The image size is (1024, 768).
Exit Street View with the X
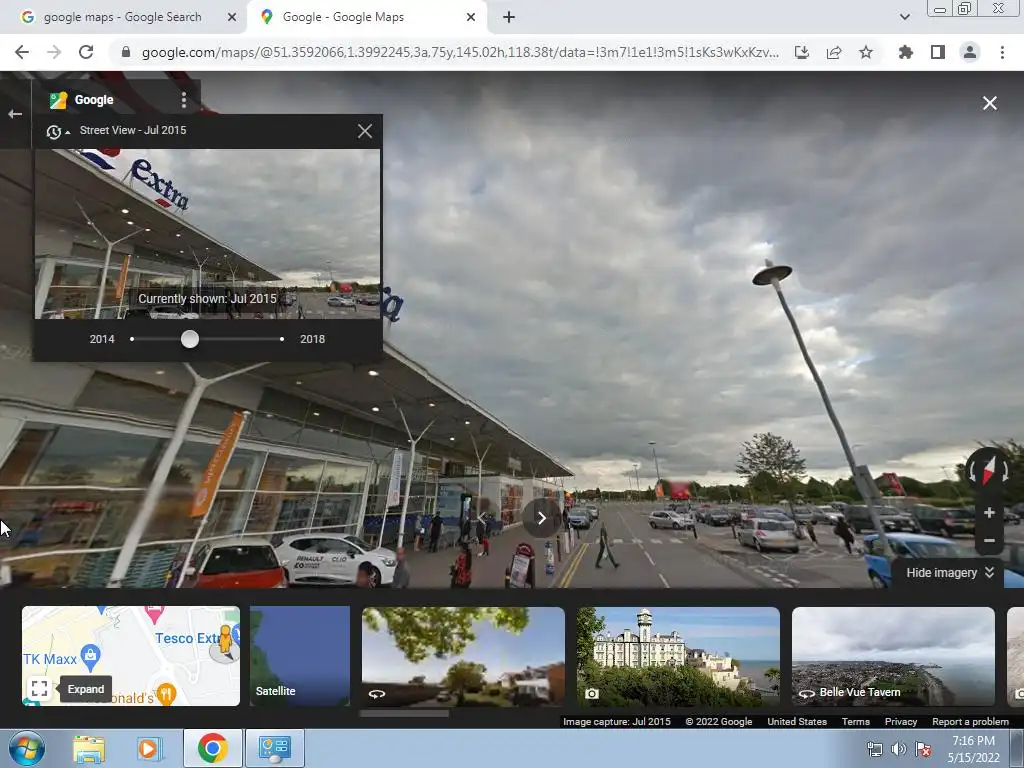point(990,103)
